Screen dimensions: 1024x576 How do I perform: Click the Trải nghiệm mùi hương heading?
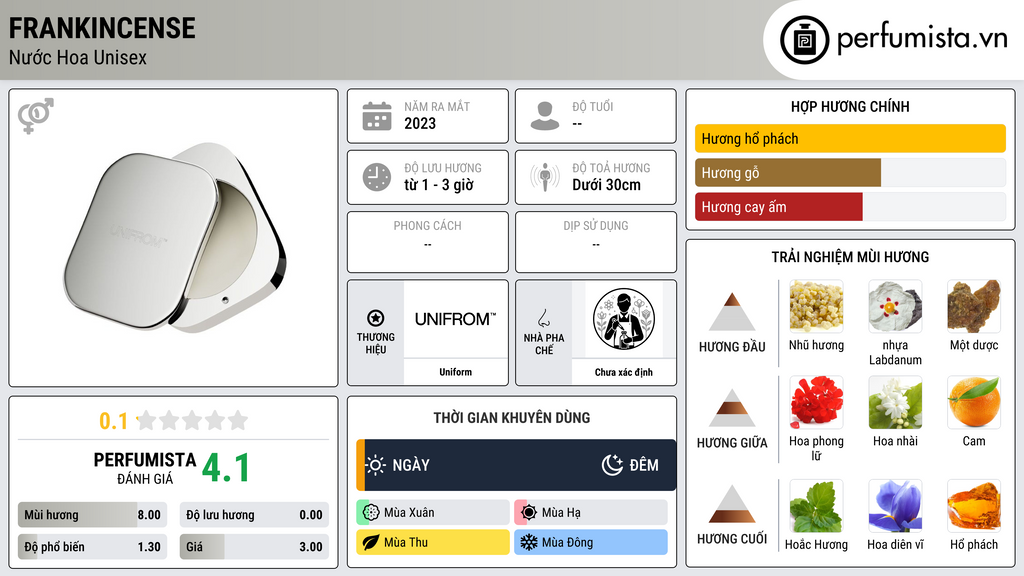850,257
